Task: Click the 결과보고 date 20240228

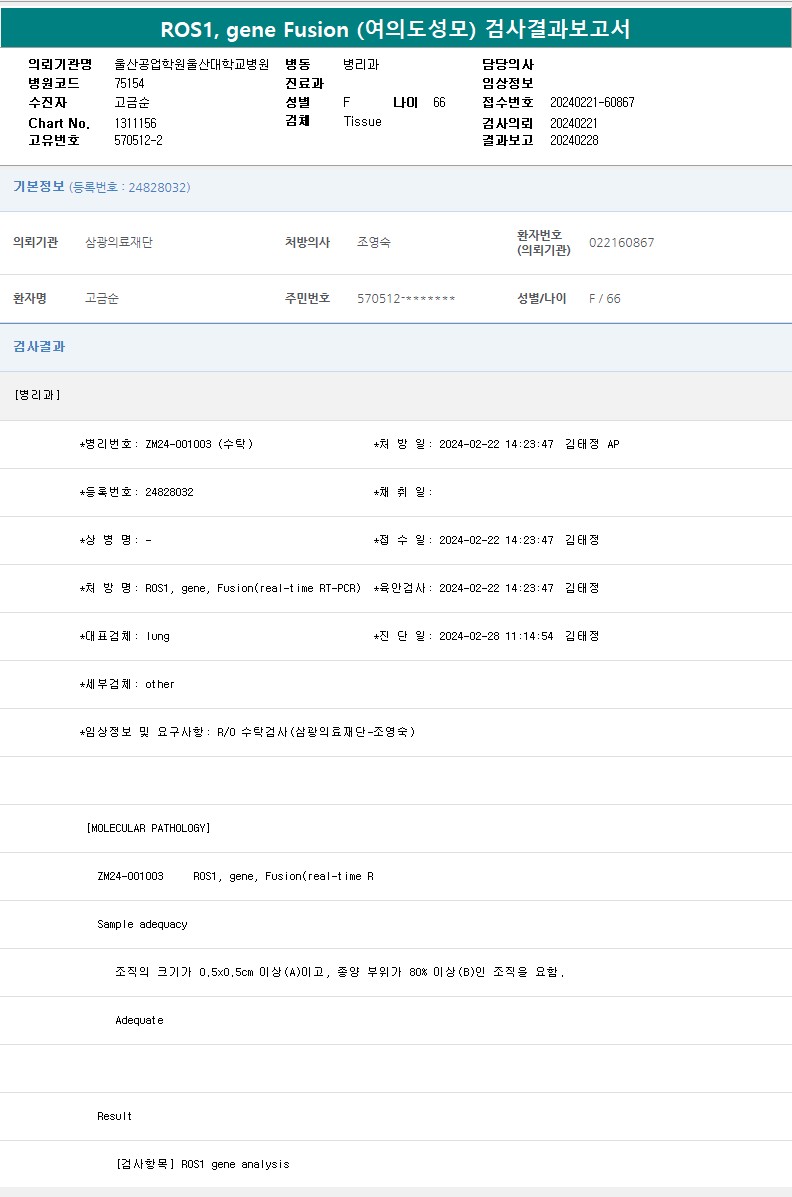Action: pyautogui.click(x=574, y=141)
